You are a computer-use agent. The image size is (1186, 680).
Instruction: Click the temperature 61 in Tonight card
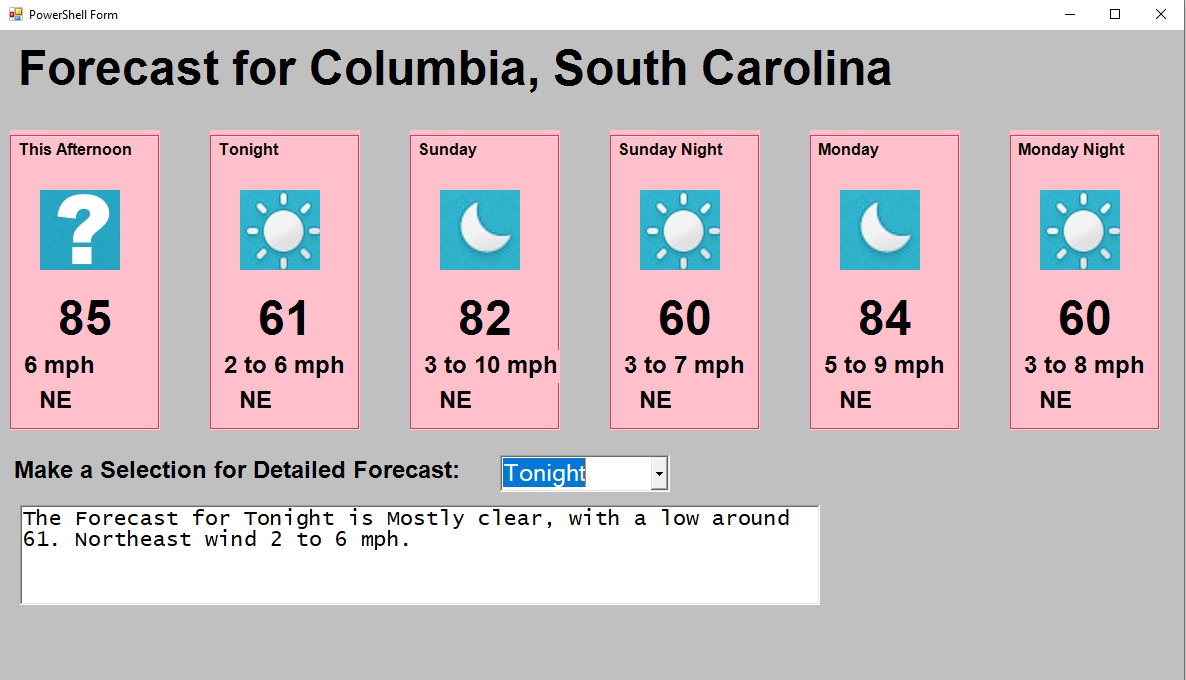coord(284,319)
